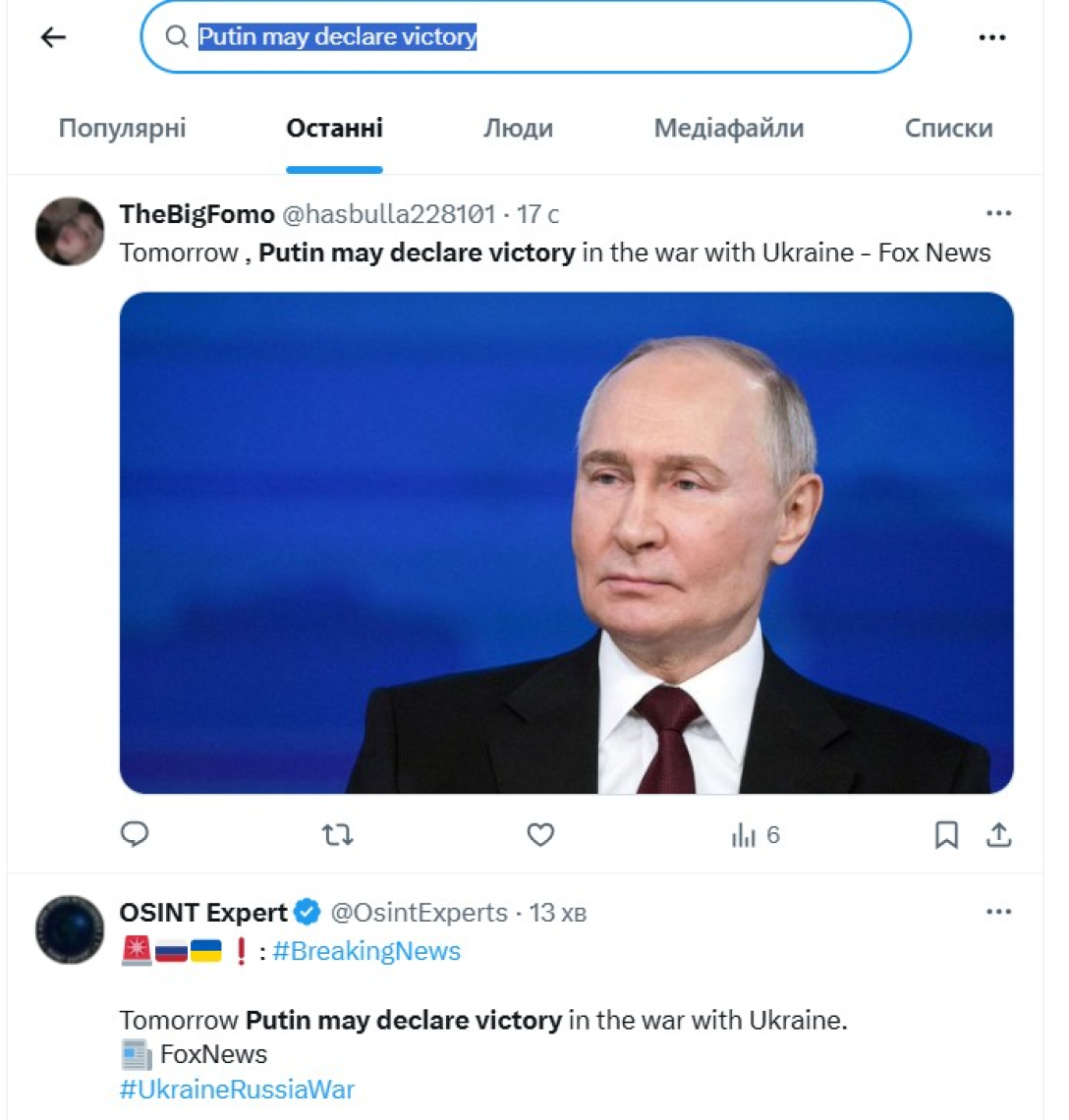
Task: Bookmark TheBigFomo's tweet
Action: coord(946,834)
